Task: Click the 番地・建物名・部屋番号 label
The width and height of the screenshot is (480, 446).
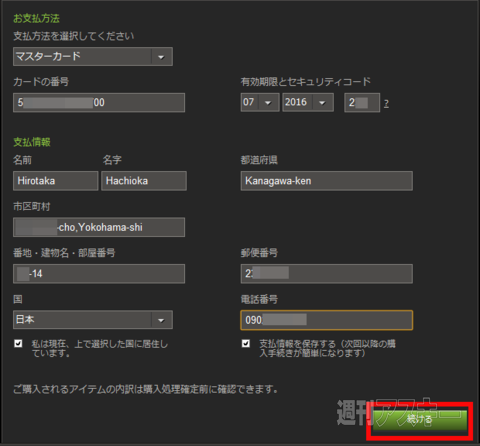Action: tap(64, 253)
